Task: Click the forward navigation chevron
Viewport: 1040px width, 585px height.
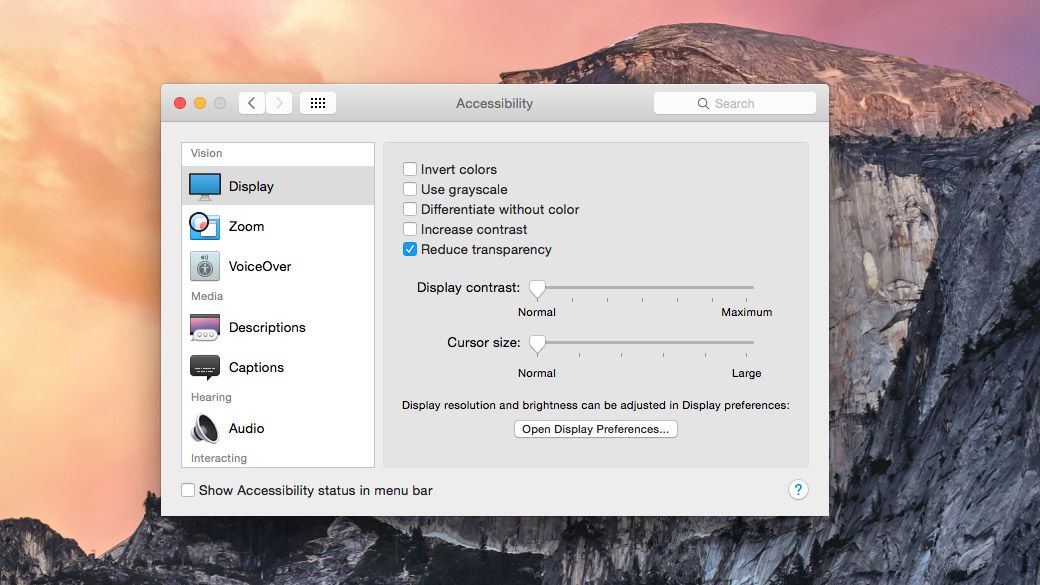Action: coord(279,102)
